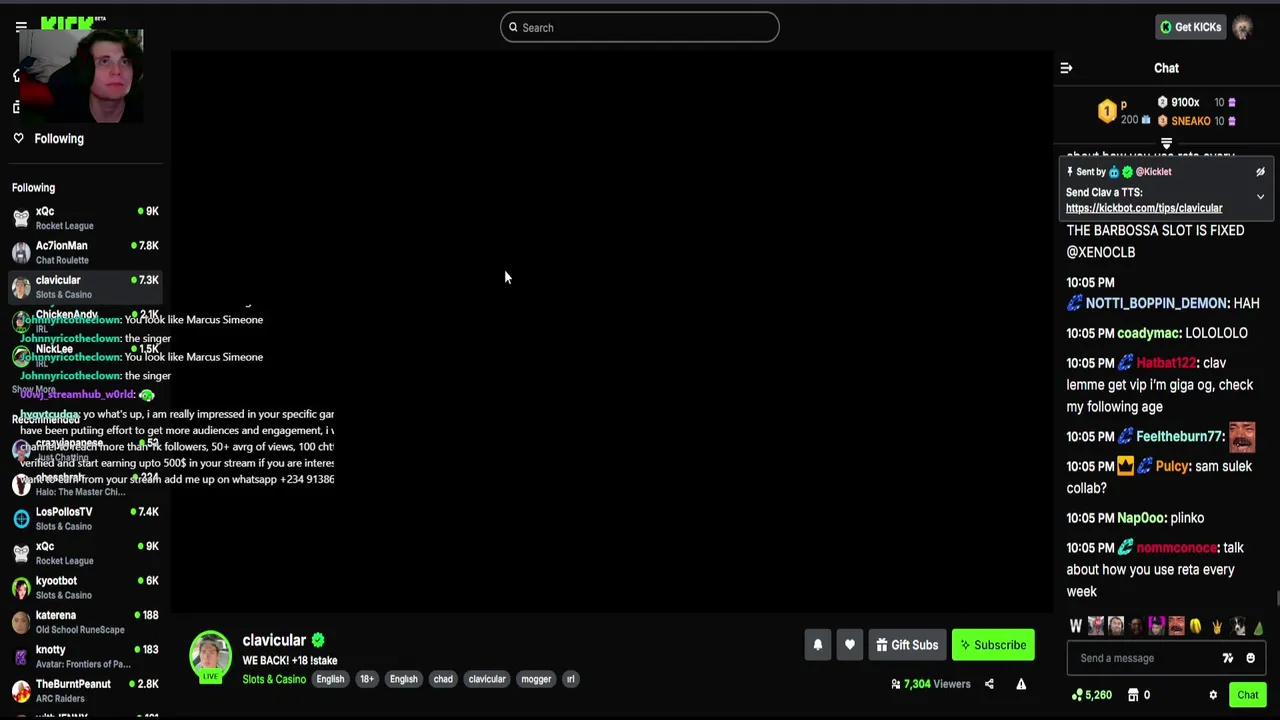
Task: Insert the W quick emote
Action: [x=1076, y=627]
